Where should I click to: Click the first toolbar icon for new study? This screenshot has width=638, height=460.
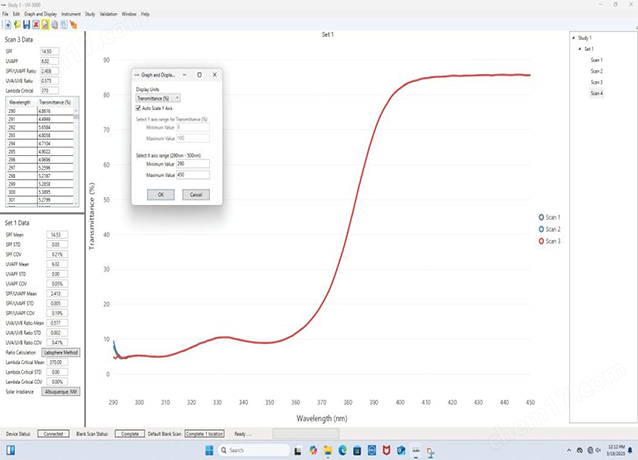[6, 23]
